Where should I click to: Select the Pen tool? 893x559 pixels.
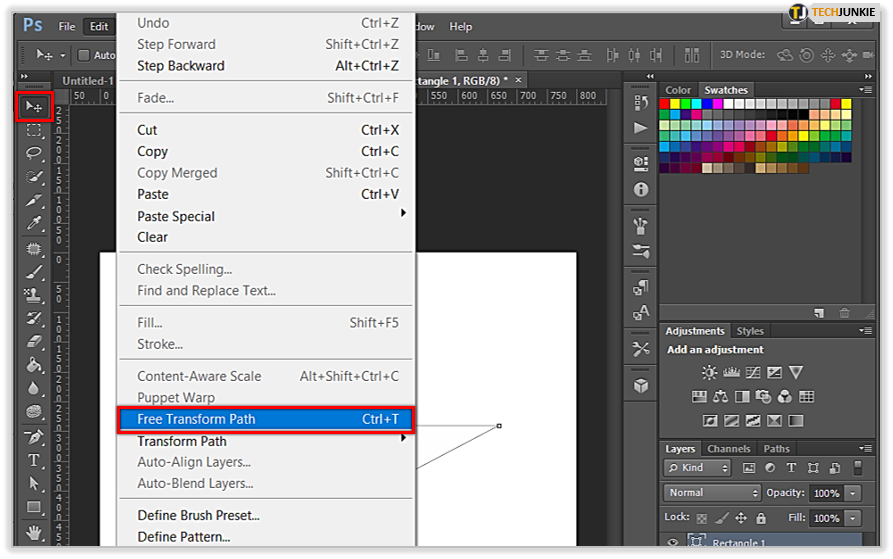coord(34,437)
